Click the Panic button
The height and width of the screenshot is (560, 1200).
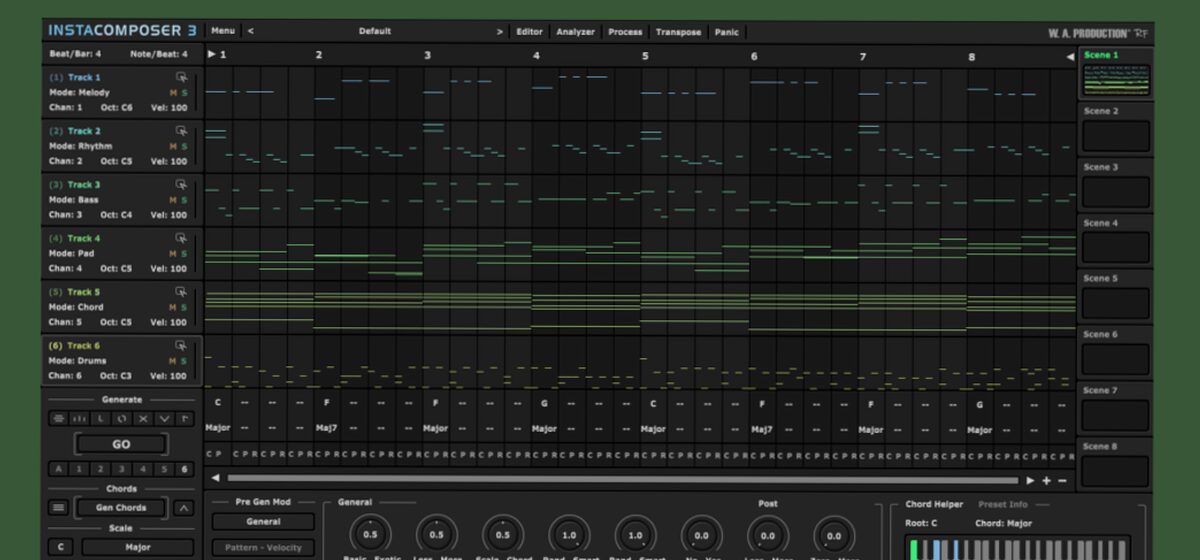(727, 32)
